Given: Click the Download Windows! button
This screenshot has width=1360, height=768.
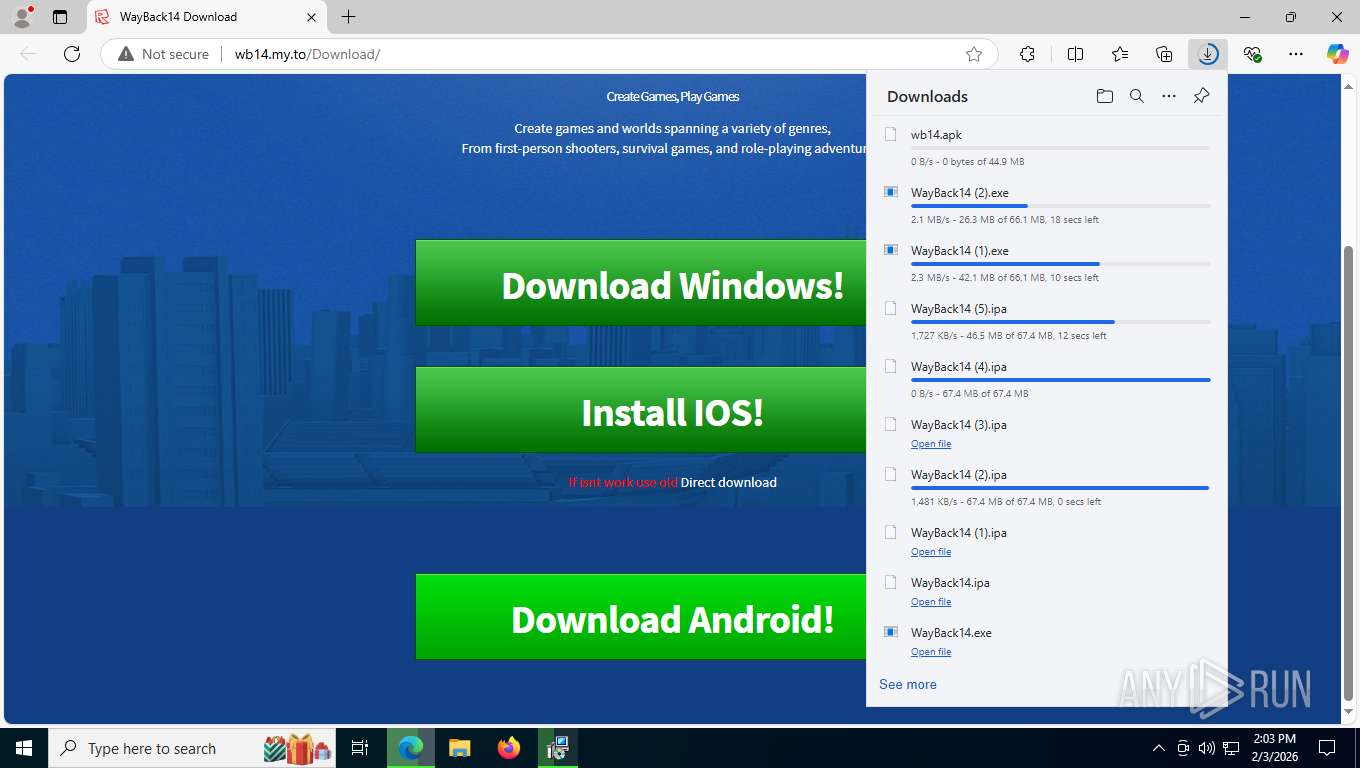Looking at the screenshot, I should [641, 283].
